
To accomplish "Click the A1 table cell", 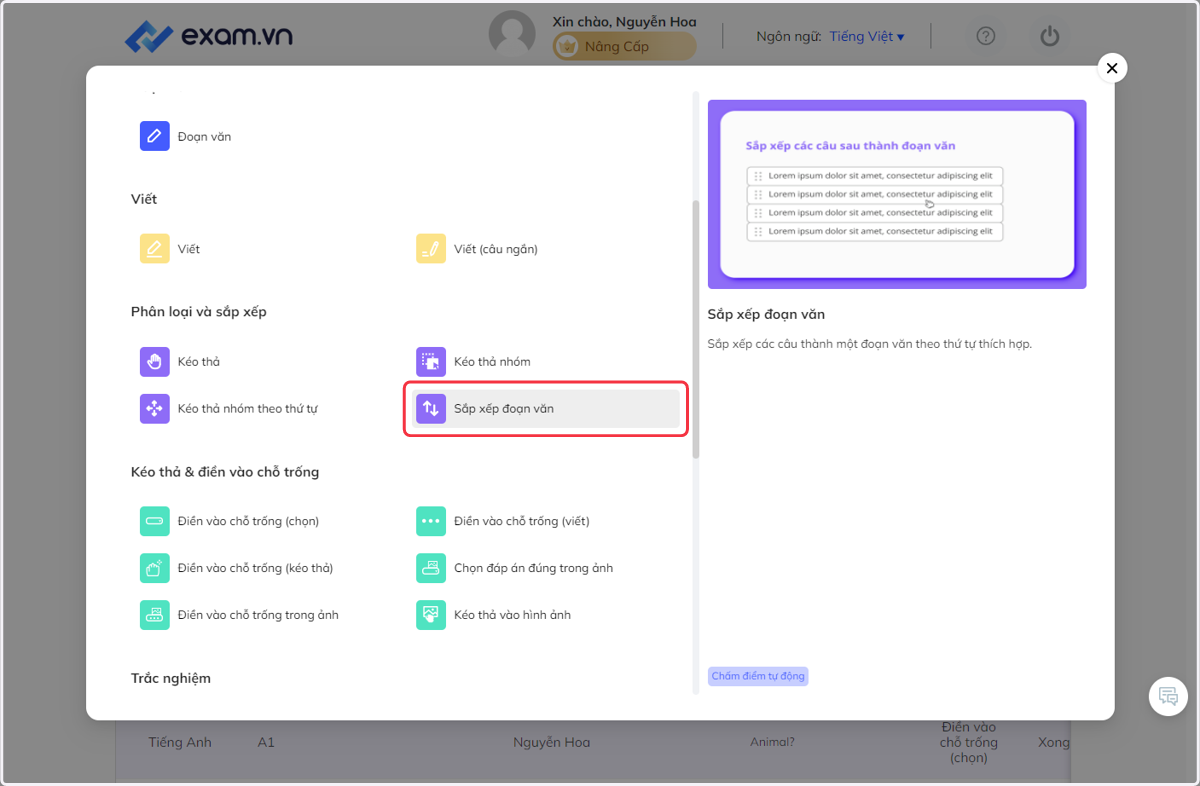I will [x=266, y=742].
